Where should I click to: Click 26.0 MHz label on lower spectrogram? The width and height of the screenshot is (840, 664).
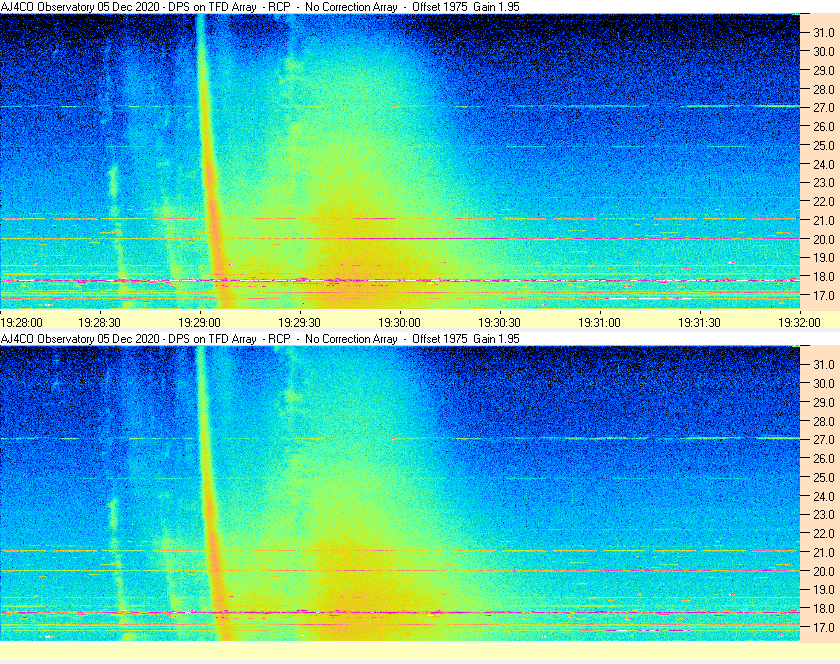pos(824,459)
